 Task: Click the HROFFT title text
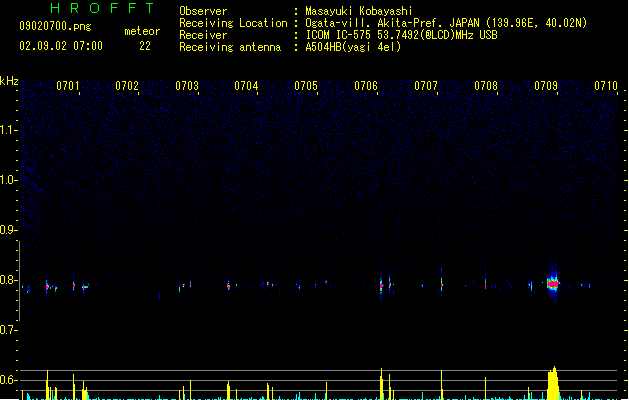point(103,8)
